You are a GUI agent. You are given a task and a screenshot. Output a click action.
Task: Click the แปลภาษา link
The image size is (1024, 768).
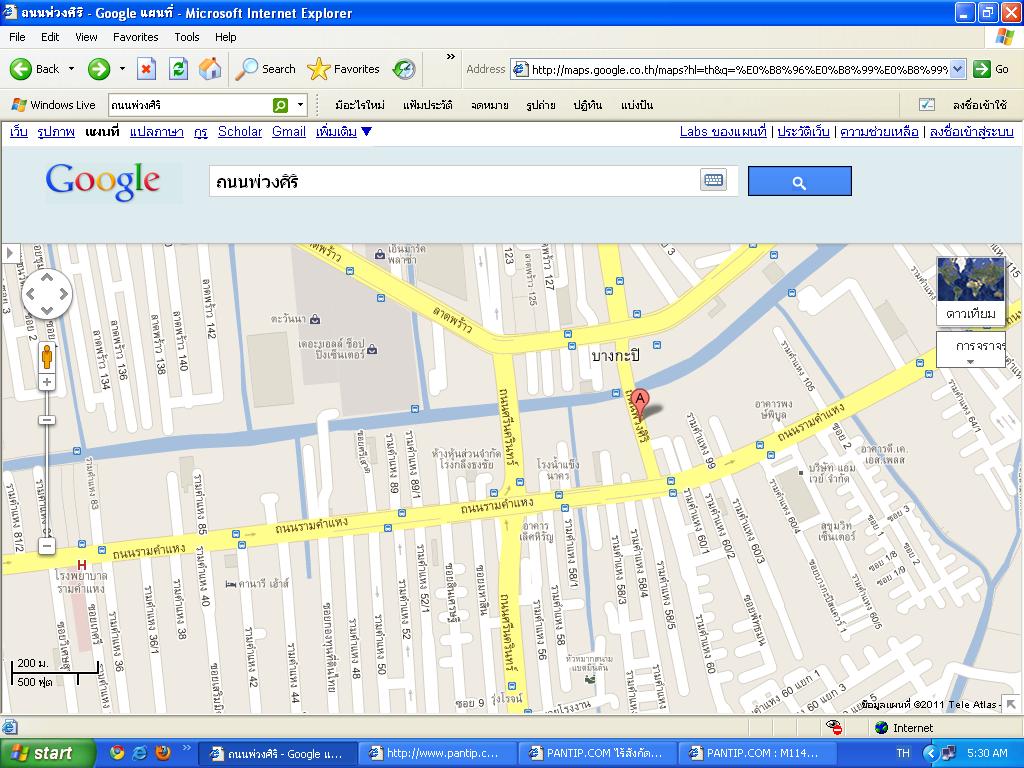(x=157, y=131)
